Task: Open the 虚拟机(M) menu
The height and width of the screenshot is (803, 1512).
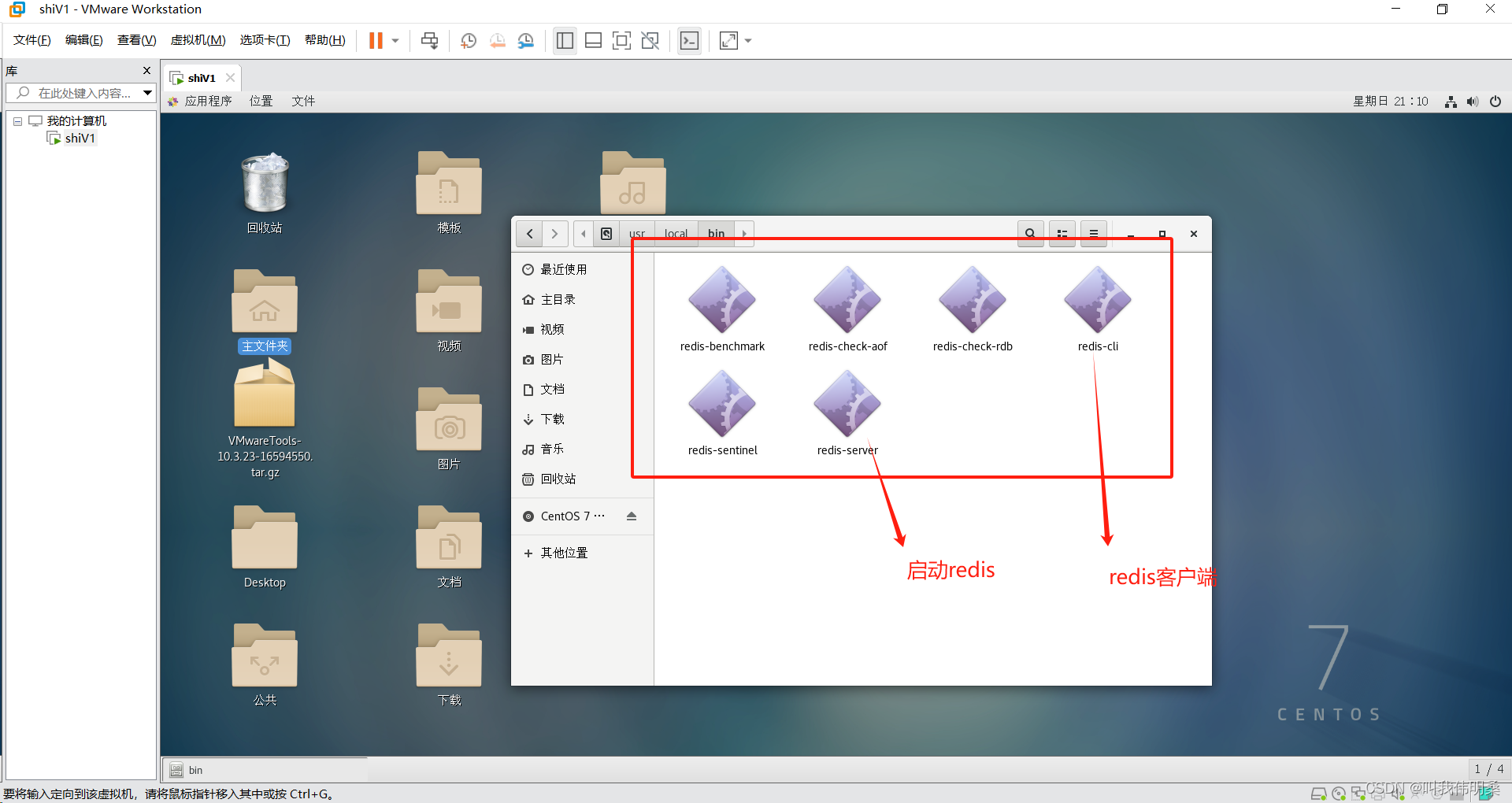Action: coord(198,40)
